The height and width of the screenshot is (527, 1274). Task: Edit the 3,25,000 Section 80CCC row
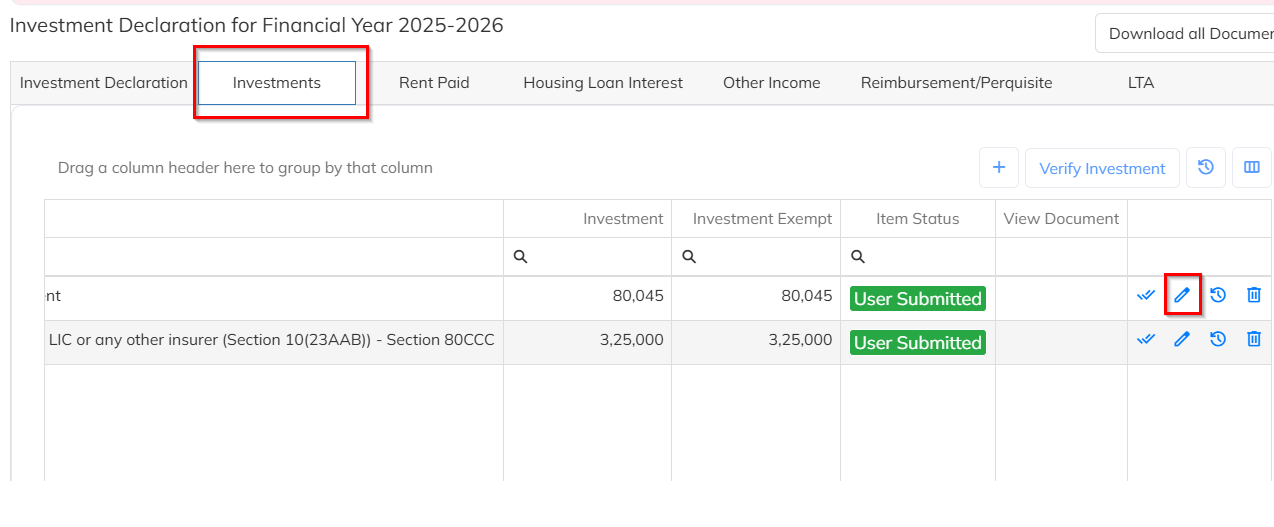(1182, 339)
